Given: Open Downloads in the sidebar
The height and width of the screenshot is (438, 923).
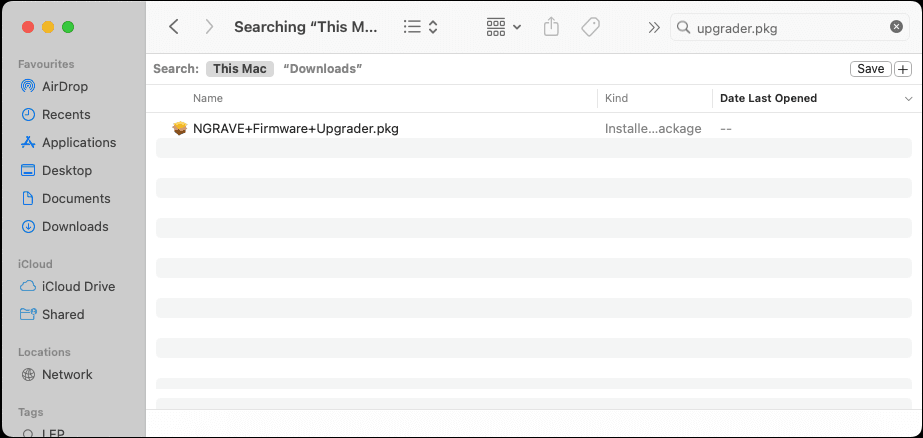Looking at the screenshot, I should 75,226.
